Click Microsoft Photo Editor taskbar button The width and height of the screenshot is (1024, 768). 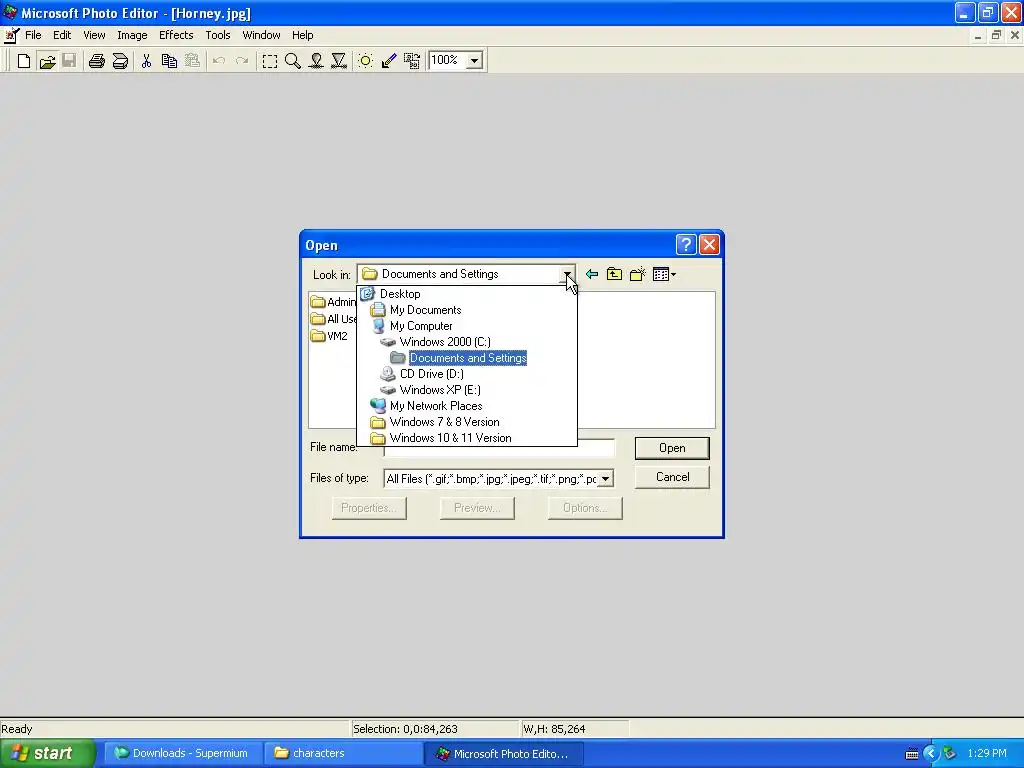click(x=502, y=754)
